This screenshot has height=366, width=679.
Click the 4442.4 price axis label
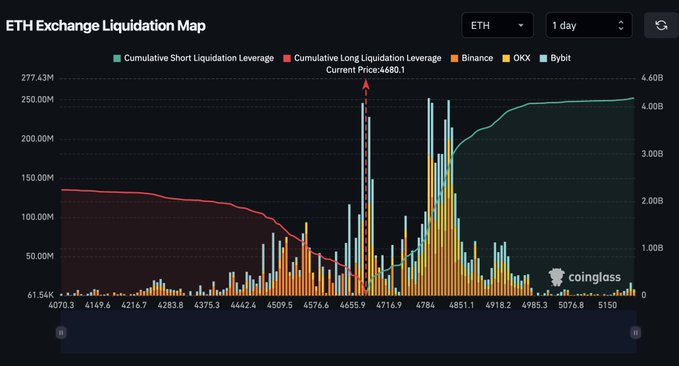tap(243, 305)
